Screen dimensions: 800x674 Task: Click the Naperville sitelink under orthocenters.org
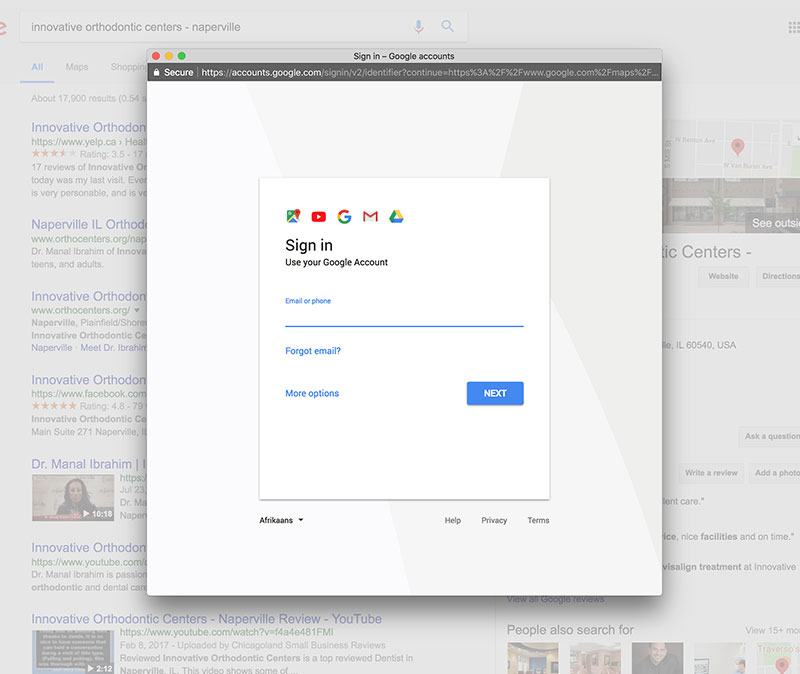coord(52,348)
